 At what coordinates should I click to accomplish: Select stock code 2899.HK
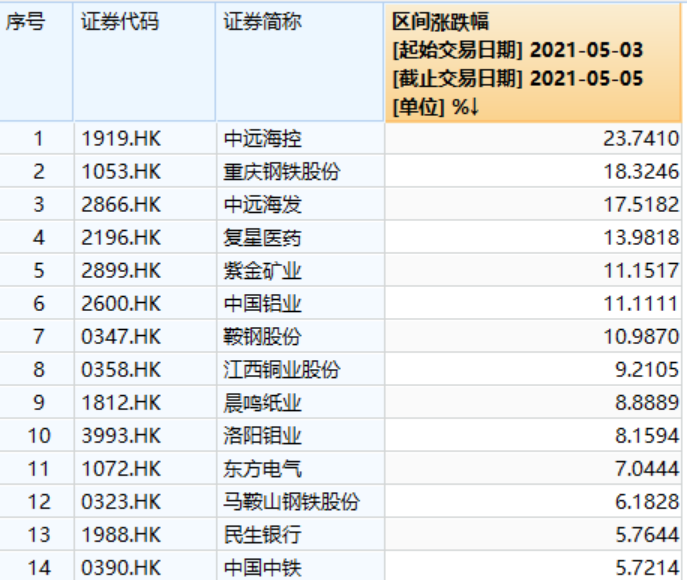pyautogui.click(x=121, y=271)
